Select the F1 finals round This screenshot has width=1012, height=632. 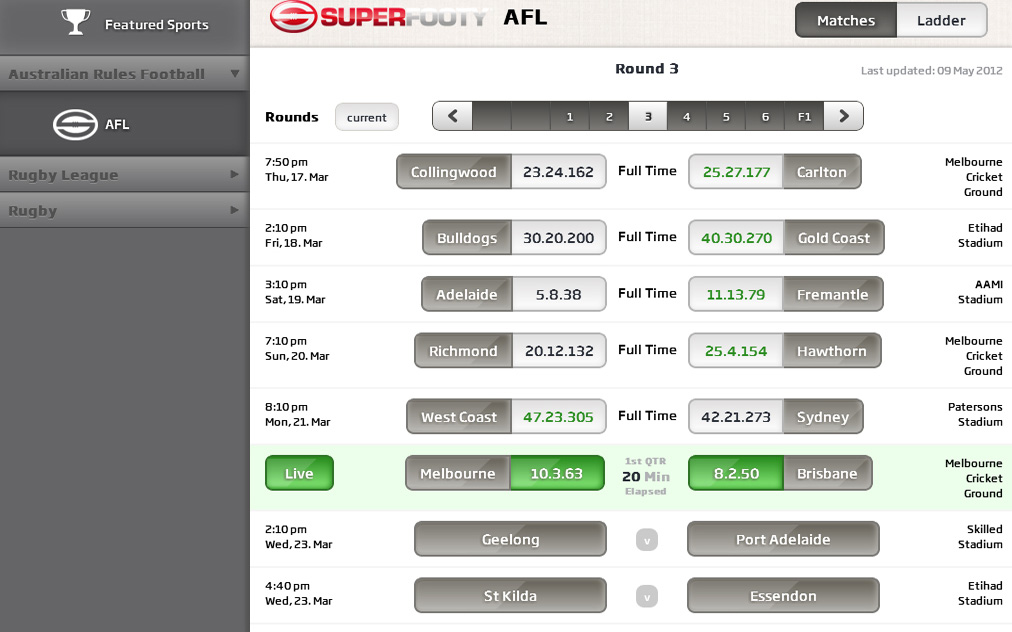click(x=804, y=116)
